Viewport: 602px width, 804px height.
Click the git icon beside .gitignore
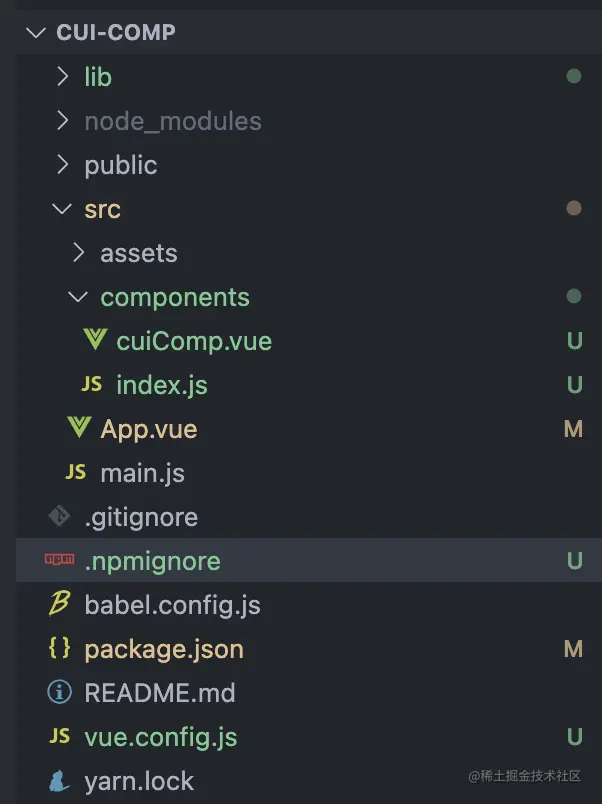coord(60,517)
